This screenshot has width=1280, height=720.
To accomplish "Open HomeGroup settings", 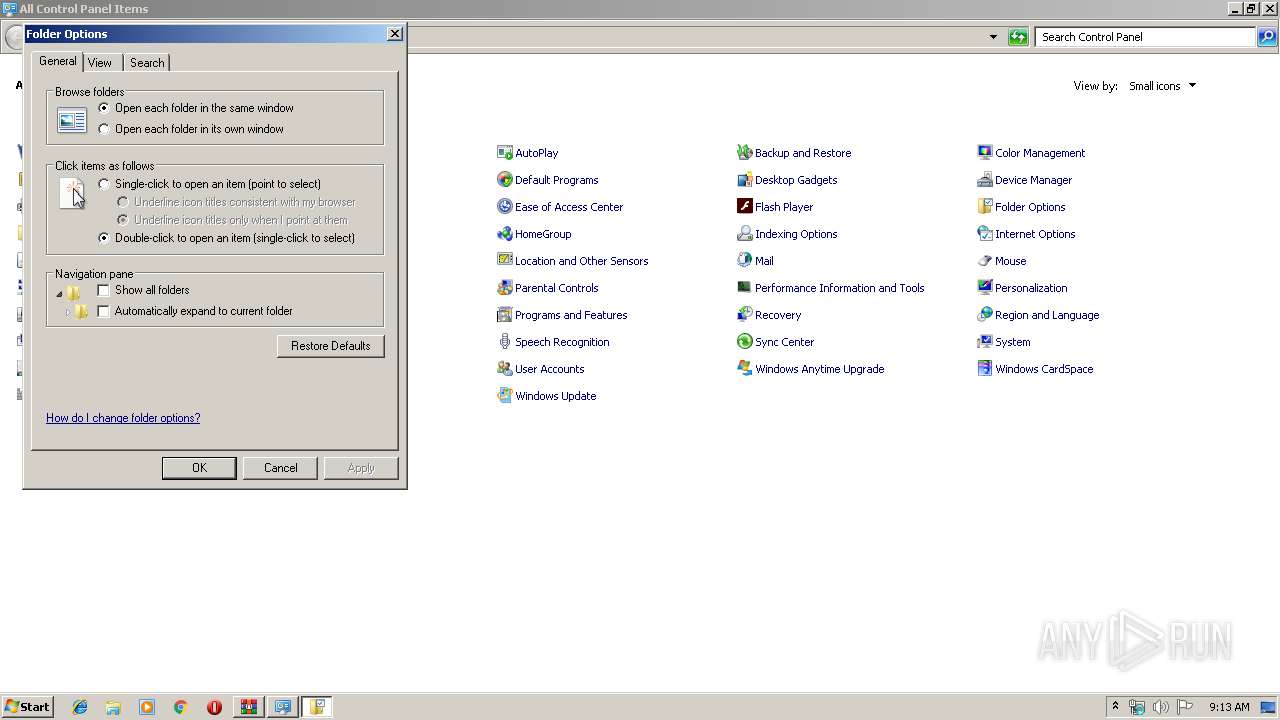I will pyautogui.click(x=534, y=234).
